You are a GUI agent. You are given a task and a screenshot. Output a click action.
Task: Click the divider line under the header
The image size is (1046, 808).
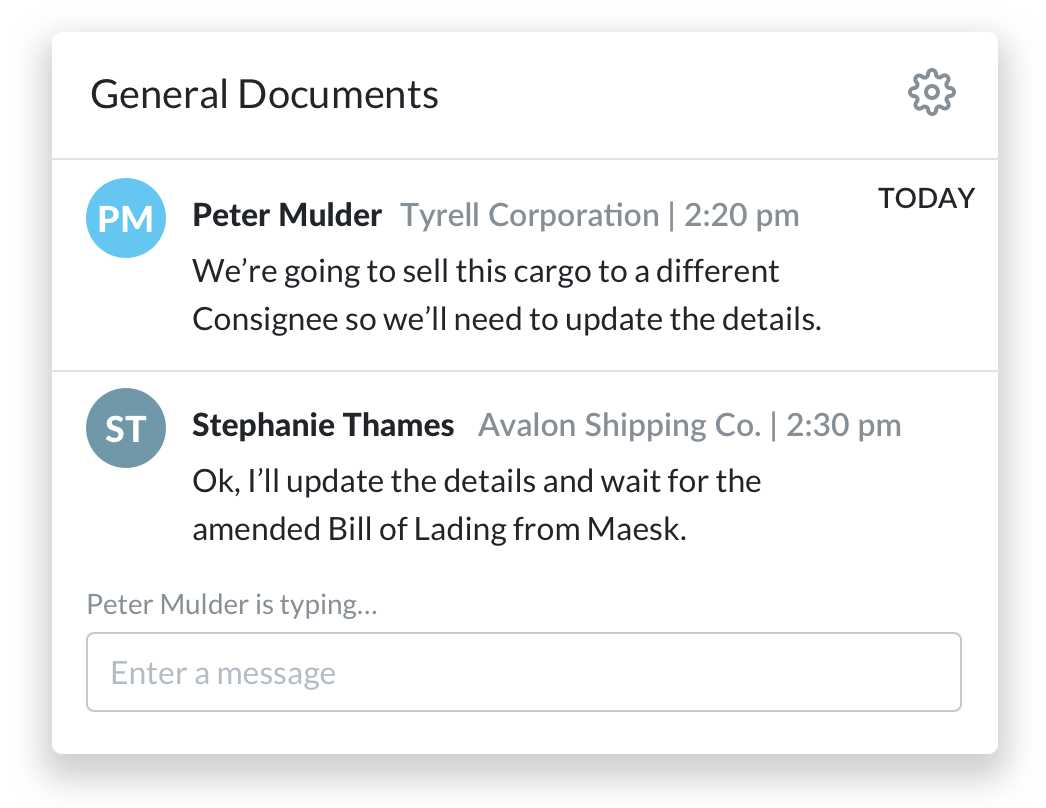coord(524,159)
